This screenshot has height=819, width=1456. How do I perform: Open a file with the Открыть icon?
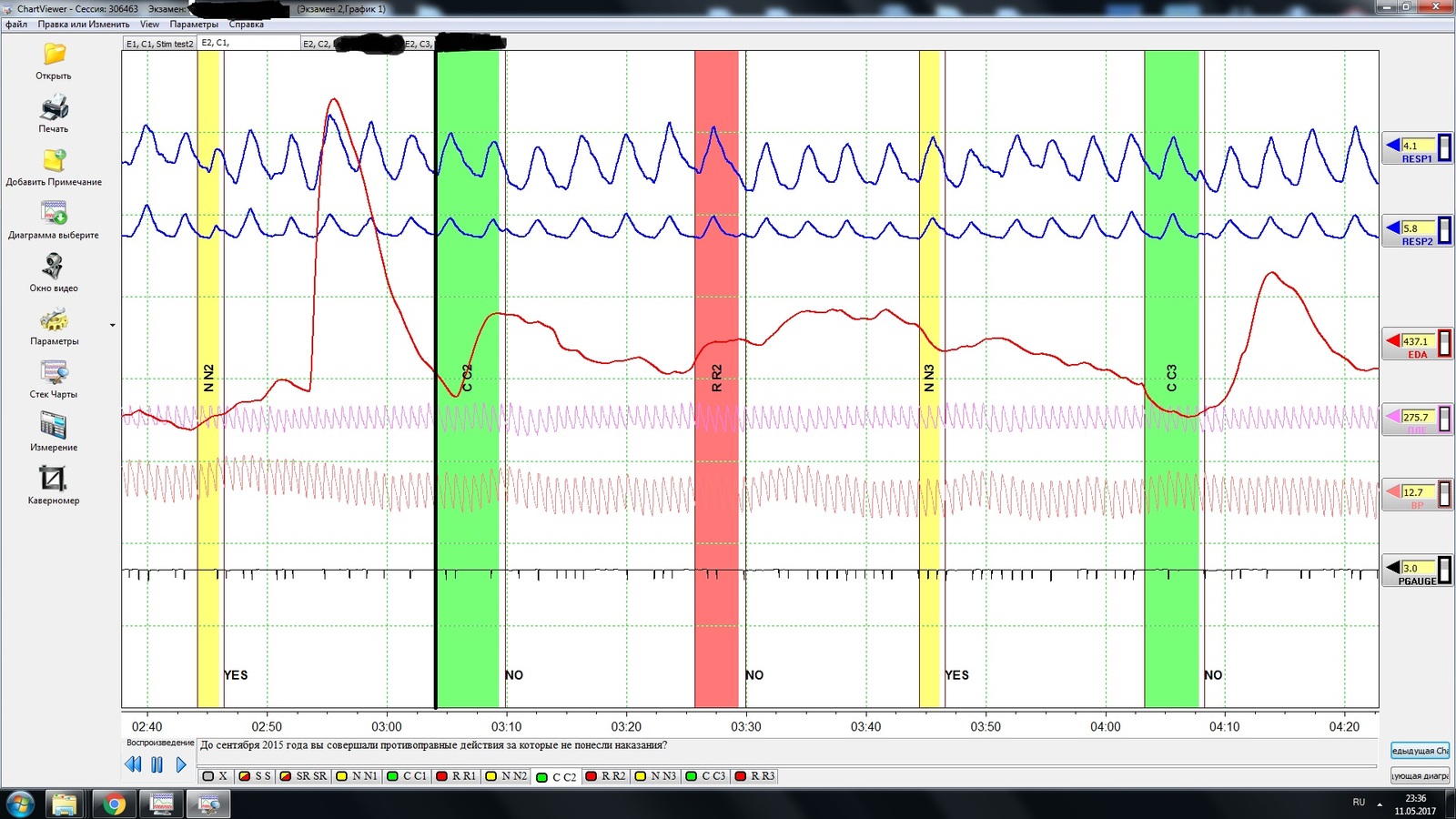point(55,55)
